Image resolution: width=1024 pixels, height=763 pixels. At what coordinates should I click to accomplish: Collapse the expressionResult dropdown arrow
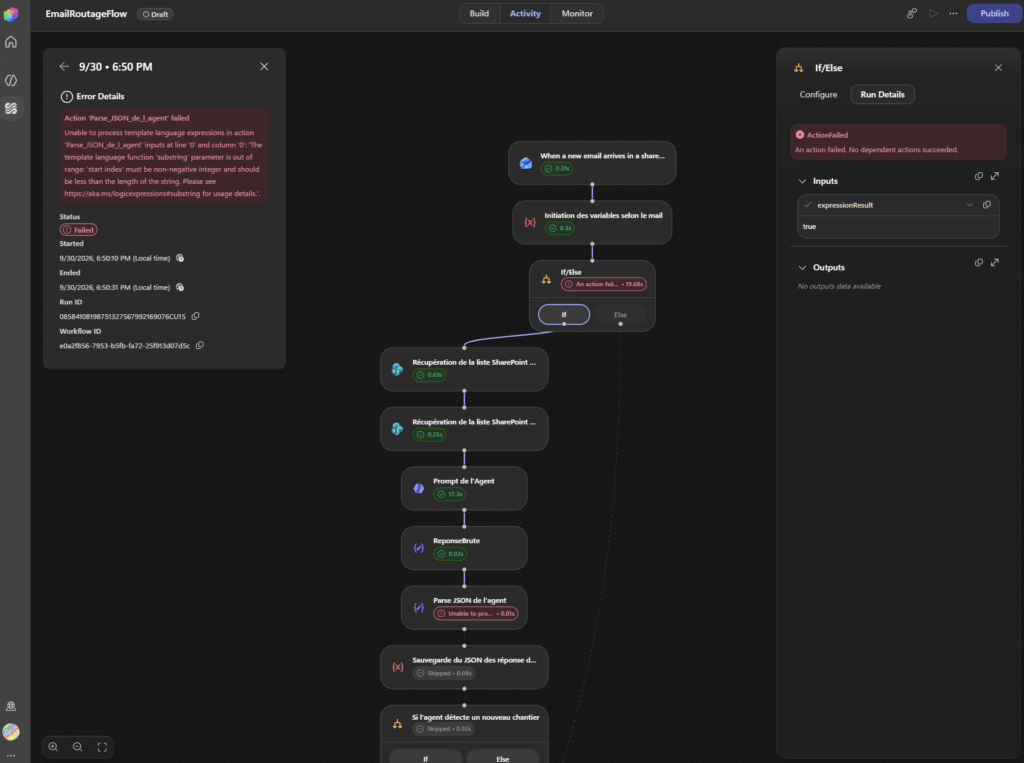[x=970, y=205]
